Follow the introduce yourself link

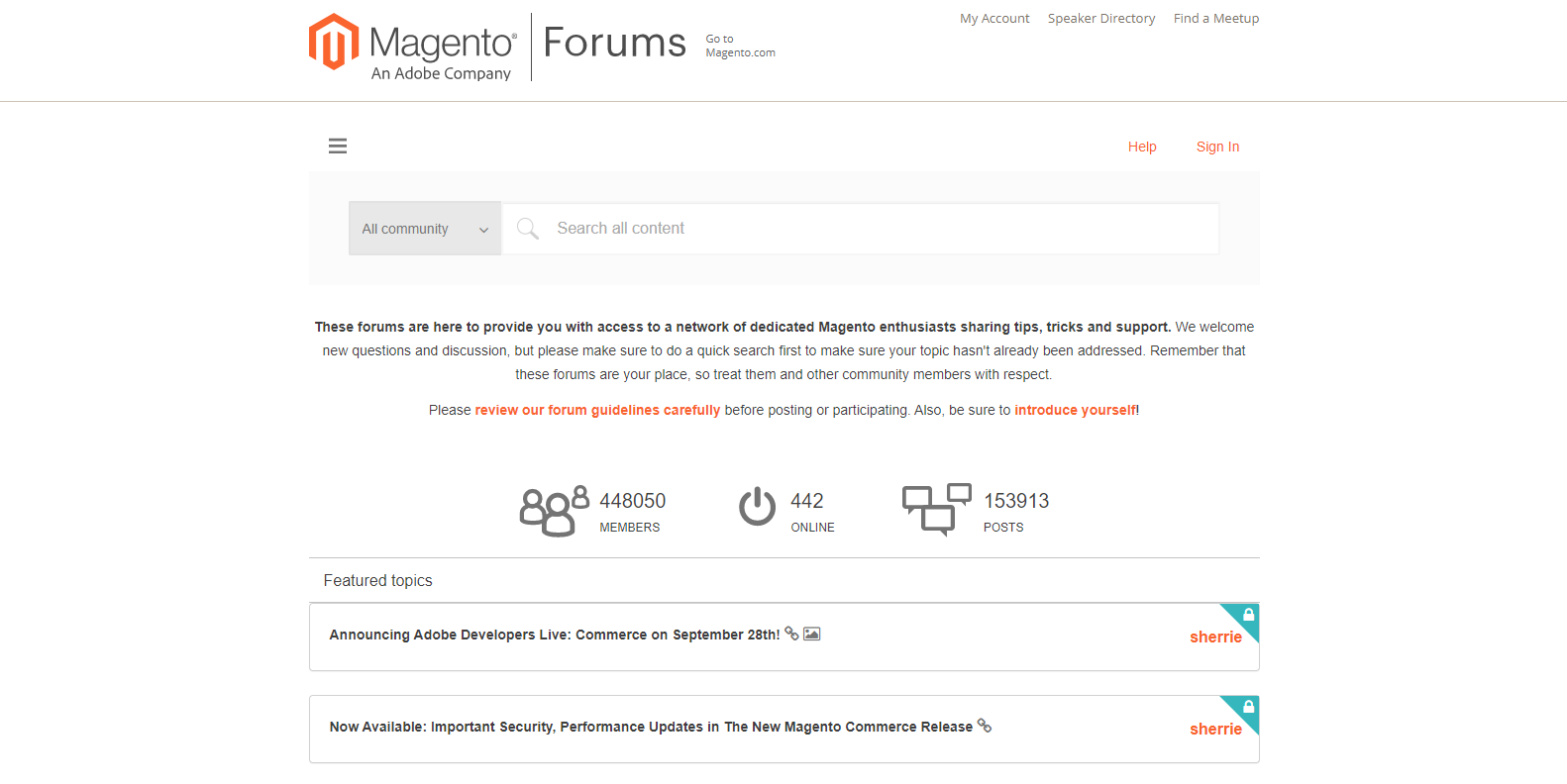(1075, 410)
